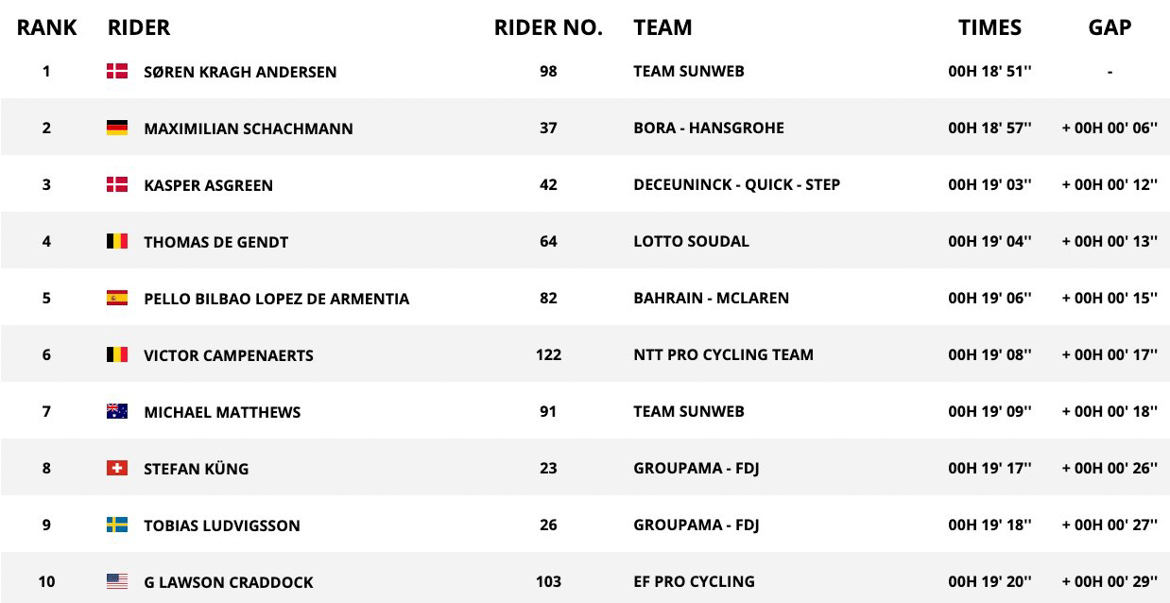Click the Belgian flag beside Thomas De Gendt
This screenshot has height=603, width=1170.
click(117, 241)
